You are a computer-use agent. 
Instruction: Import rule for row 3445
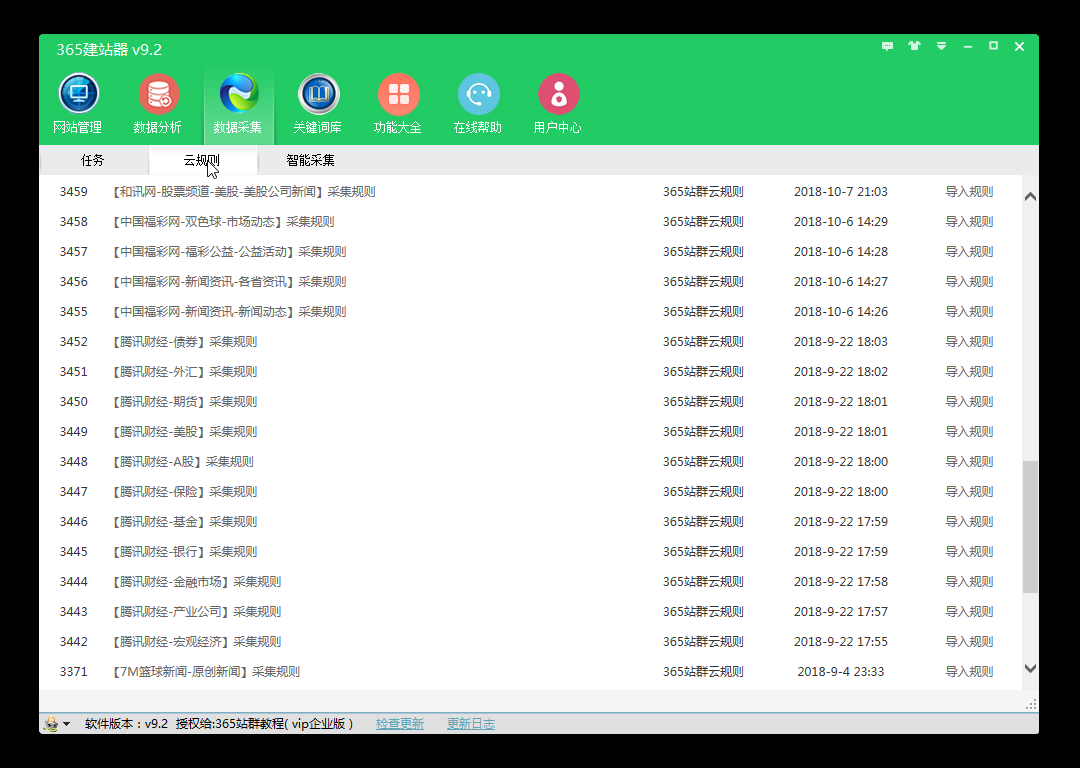click(x=969, y=552)
